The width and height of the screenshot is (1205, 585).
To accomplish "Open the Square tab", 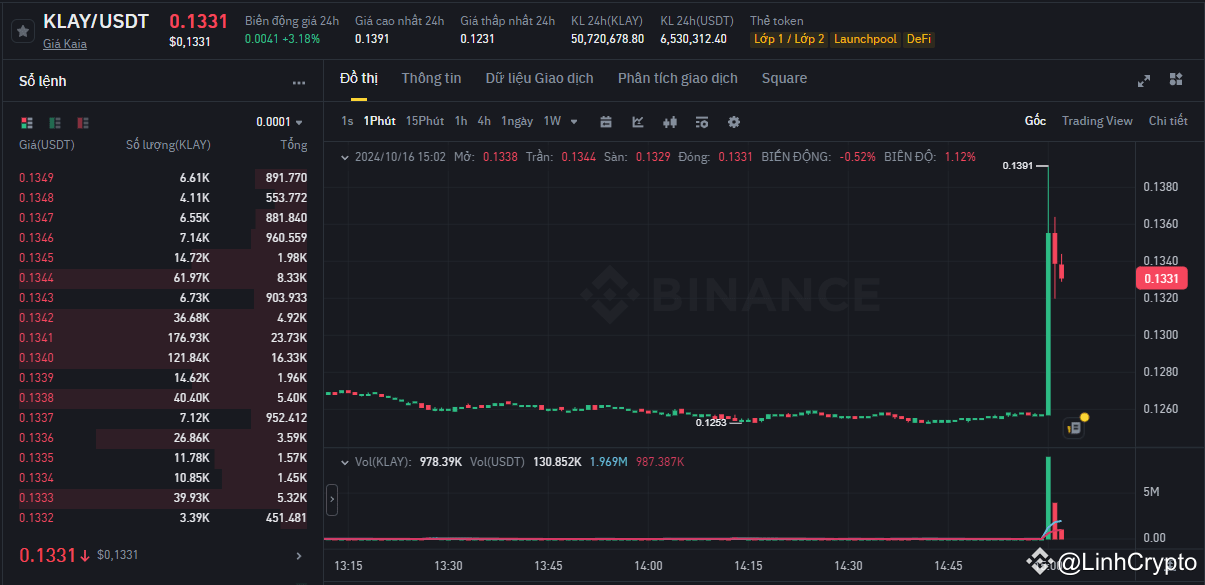I will coord(784,78).
